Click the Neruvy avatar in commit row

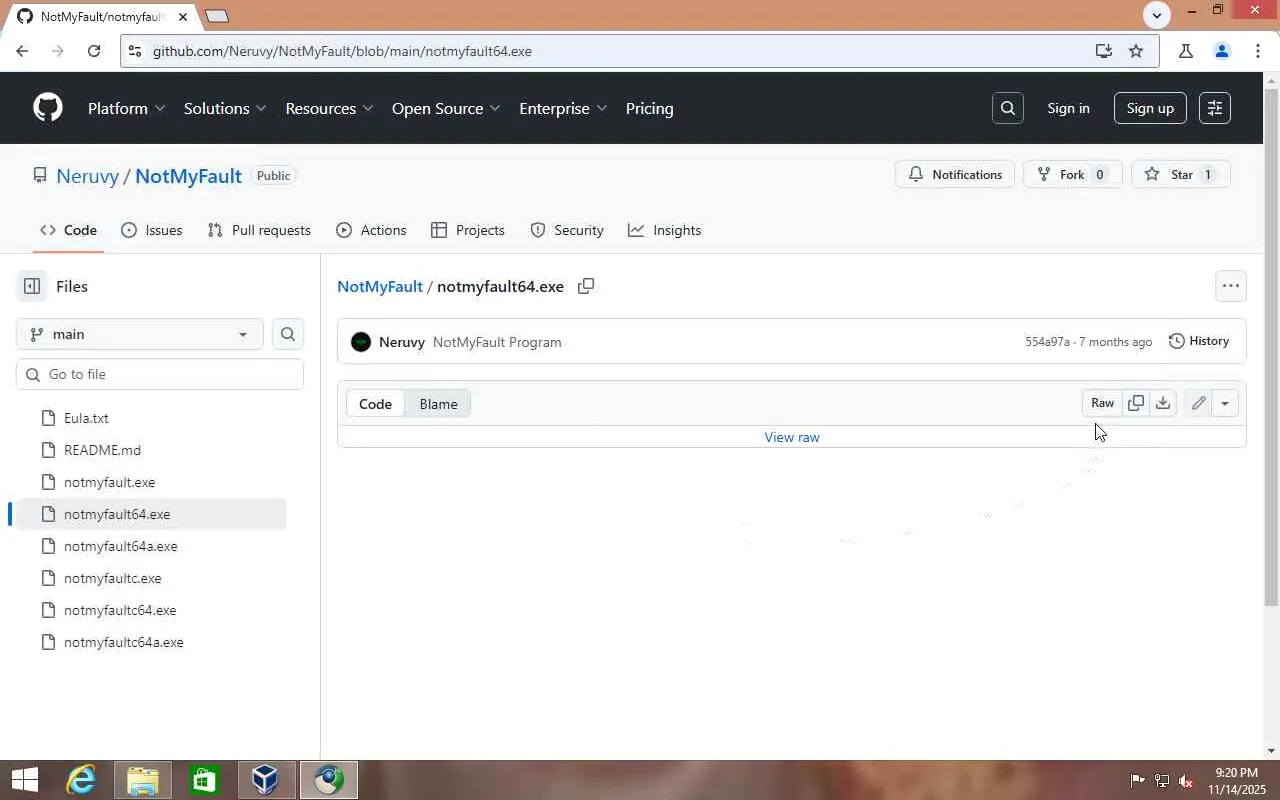point(361,342)
